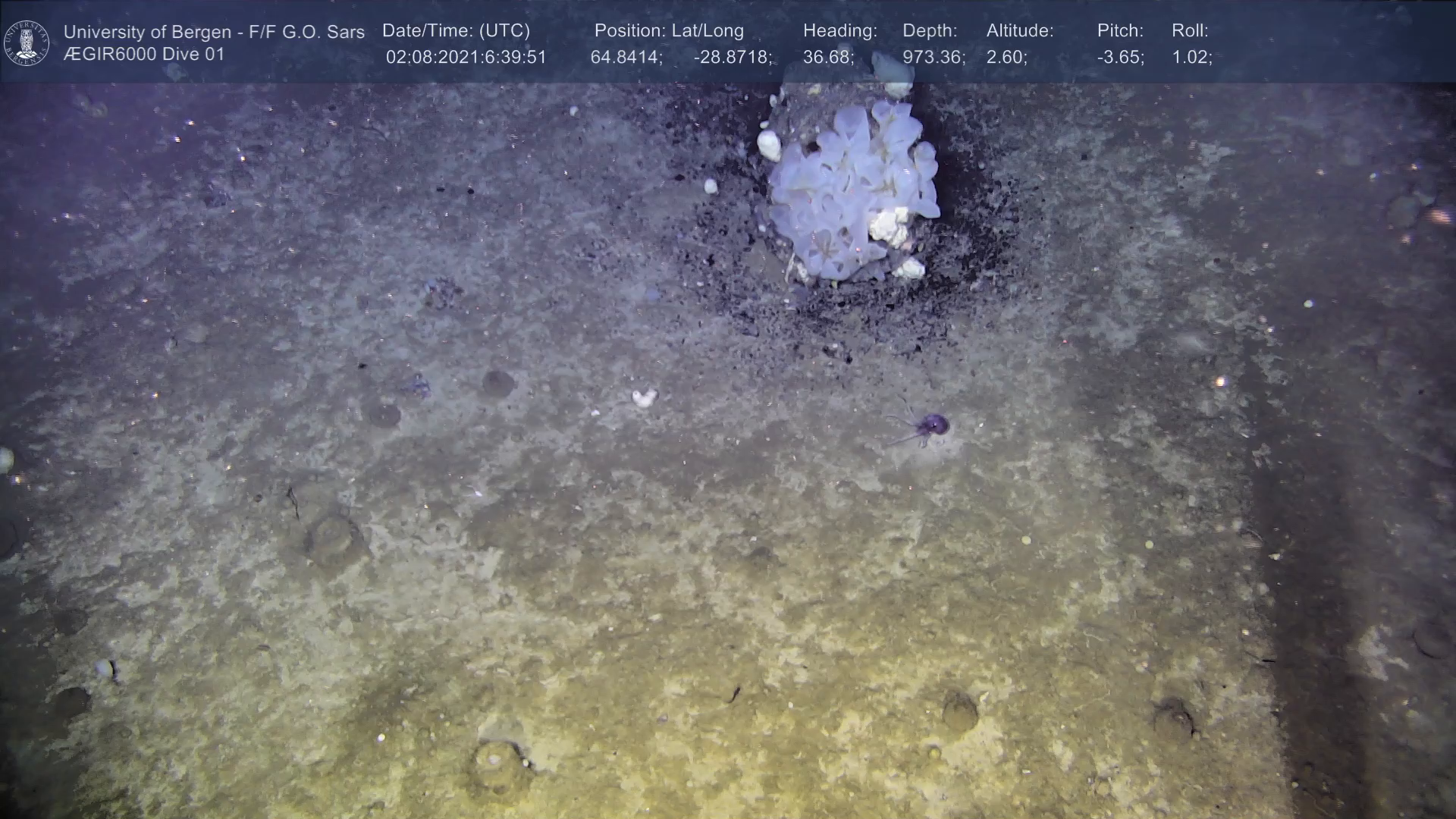Click the timestamp 02:08:2021 6:39:51
The width and height of the screenshot is (1456, 819).
[x=466, y=58]
